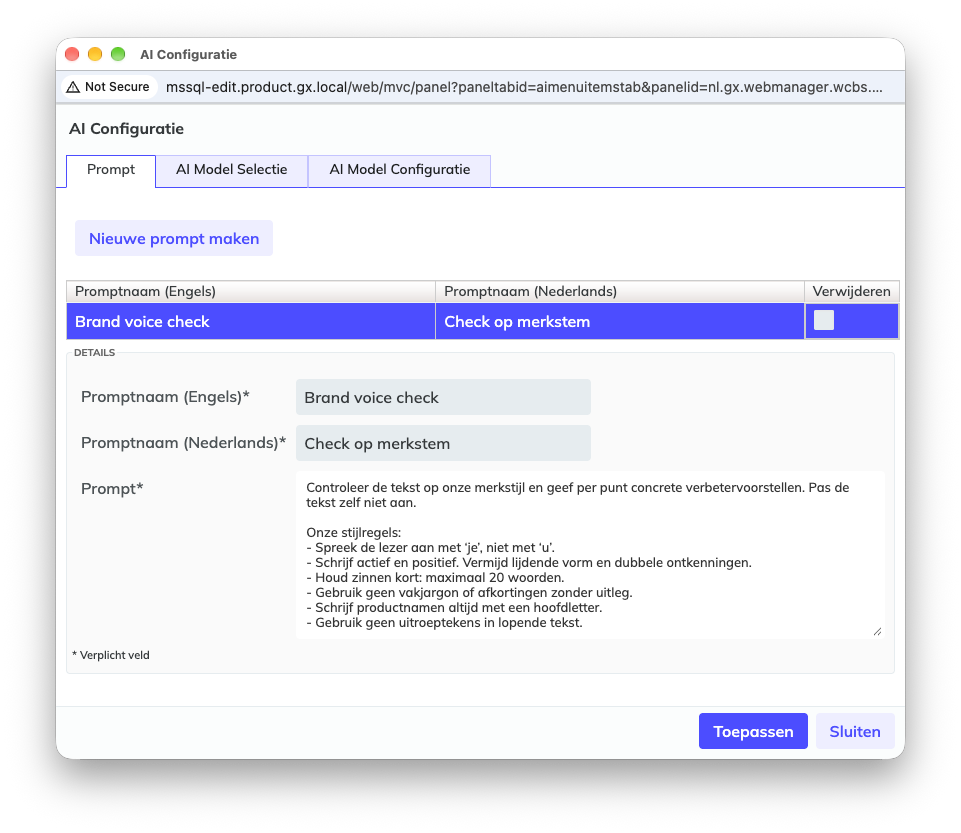Edit the Promptnaam (Nederlands) input field
961x833 pixels.
tap(443, 443)
